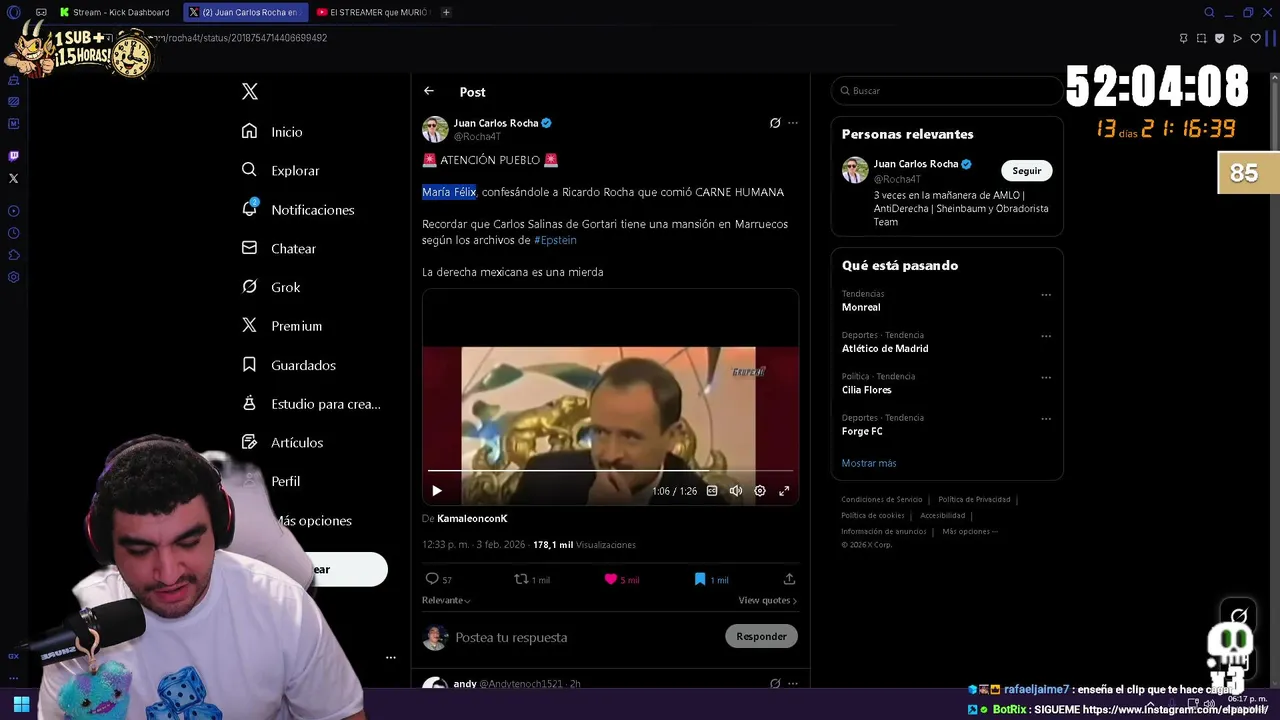This screenshot has height=720, width=1280.
Task: Click the share icon on the post
Action: (789, 579)
